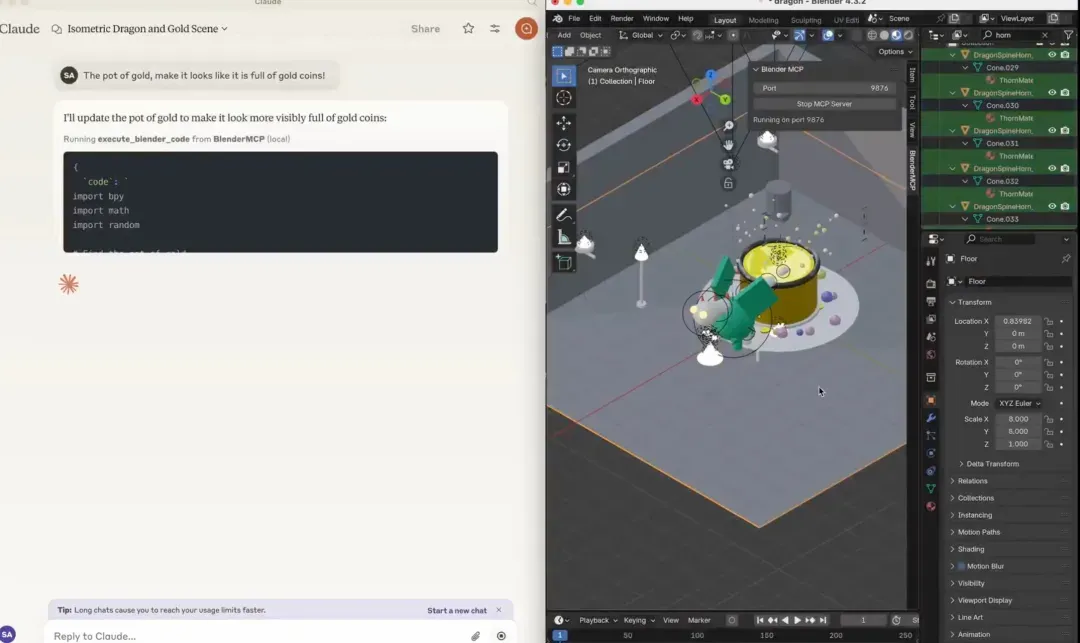Screen dimensions: 1080x643
Task: Toggle the Rotation X lock
Action: [1048, 362]
